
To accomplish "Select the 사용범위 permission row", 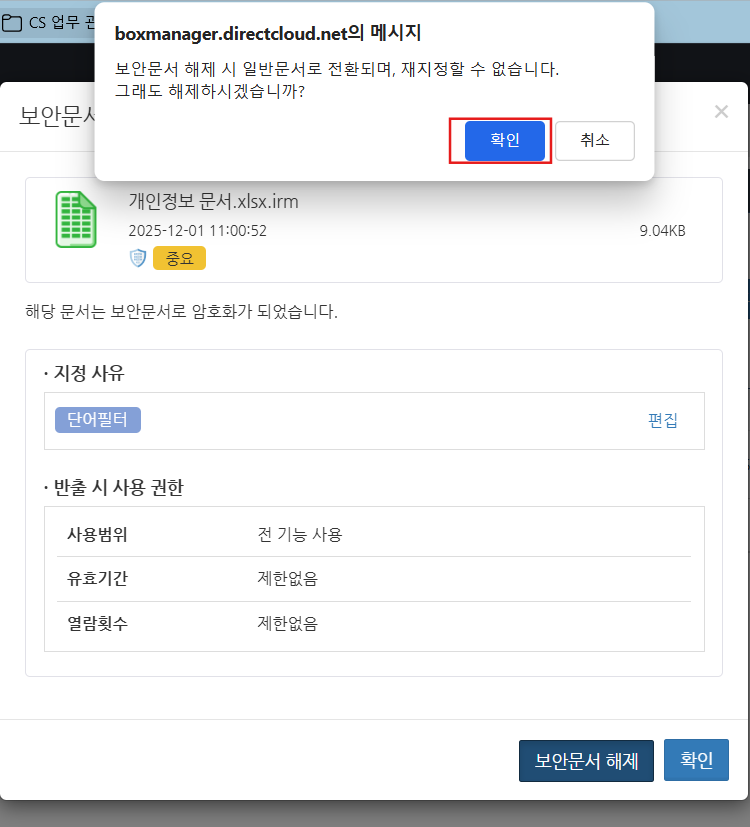I will coord(373,534).
